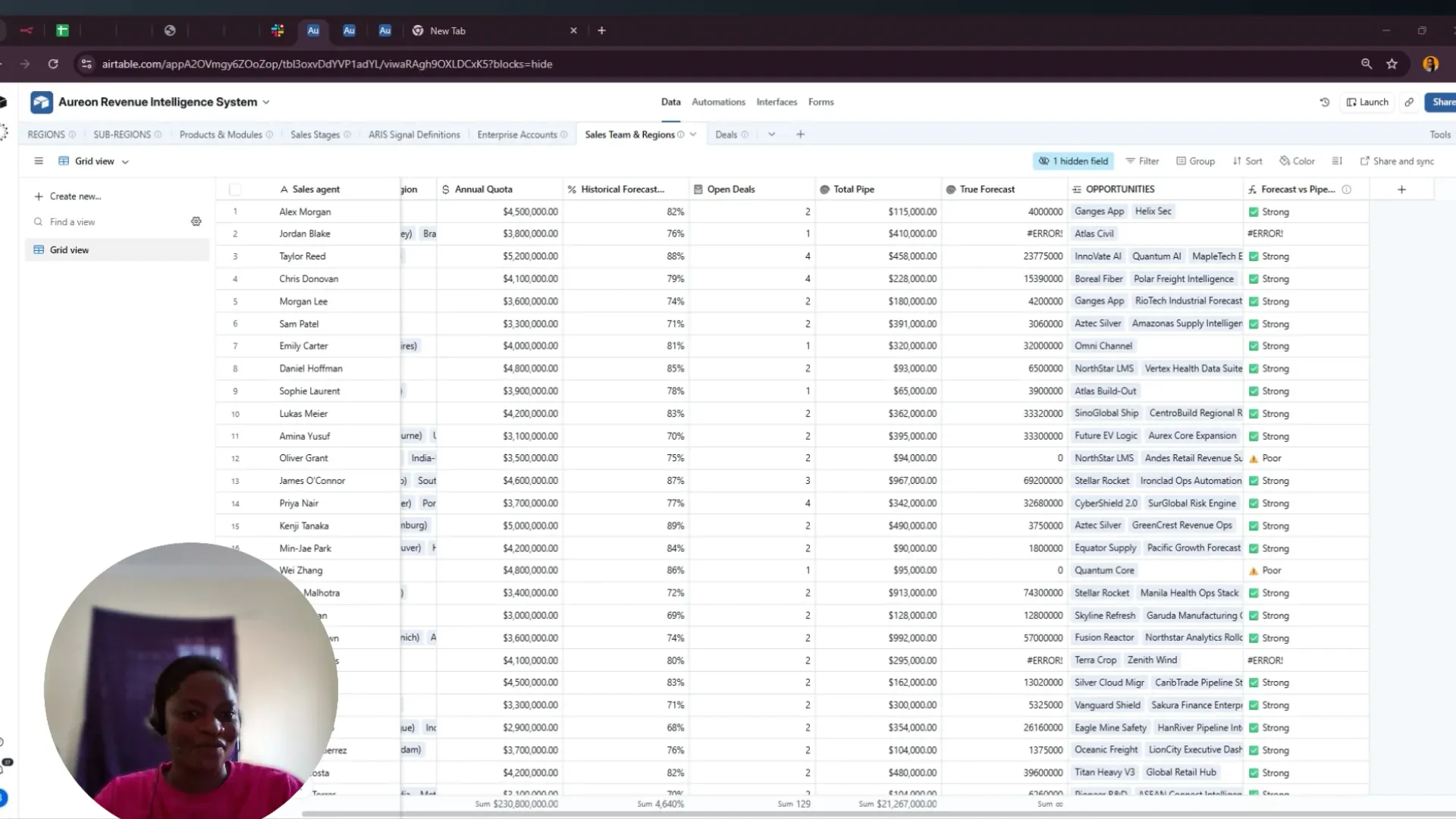Open the Deals table tab

click(726, 134)
